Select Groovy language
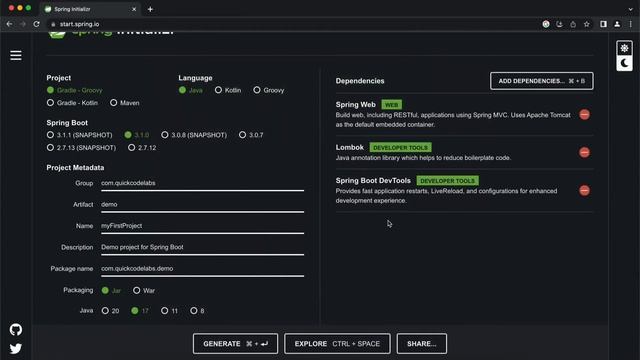The height and width of the screenshot is (360, 640). coord(269,90)
